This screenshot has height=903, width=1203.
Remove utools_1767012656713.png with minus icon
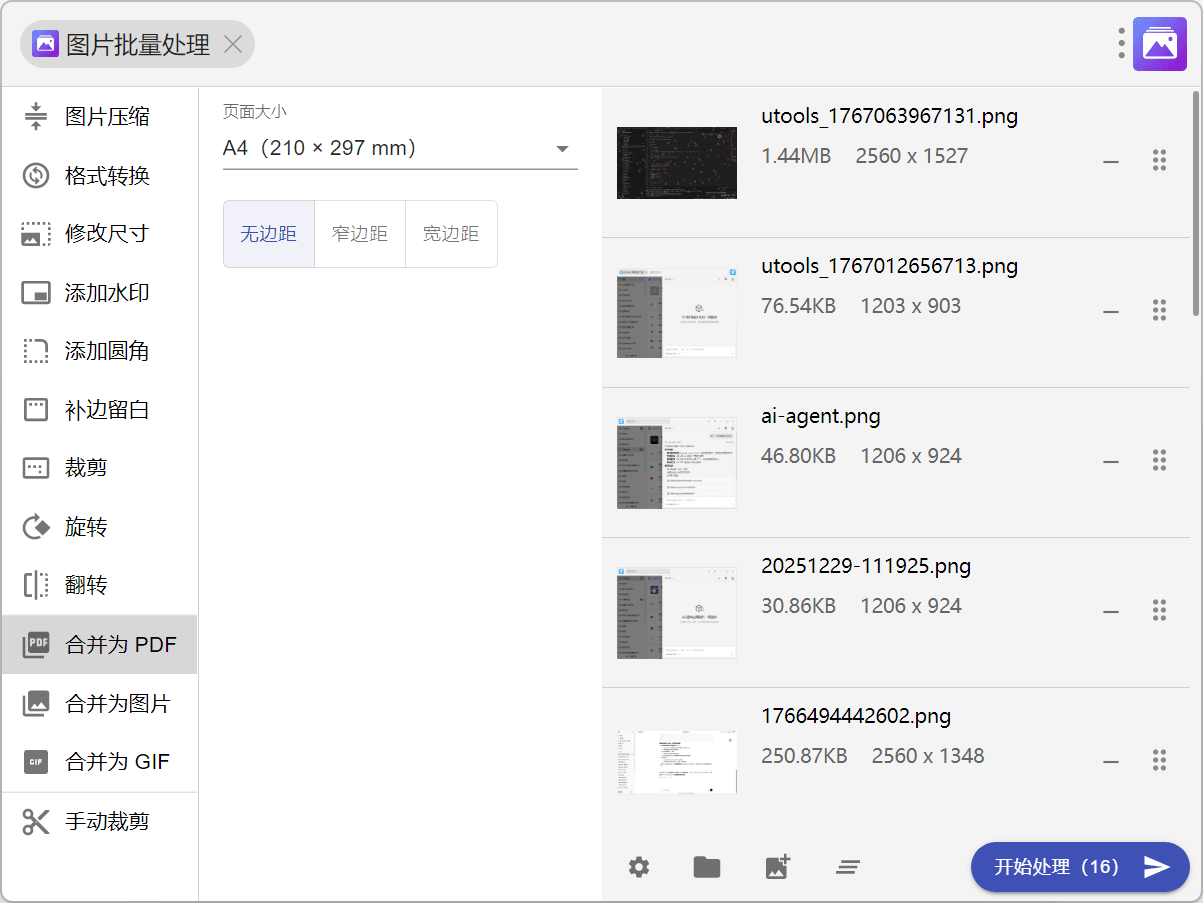(1111, 311)
